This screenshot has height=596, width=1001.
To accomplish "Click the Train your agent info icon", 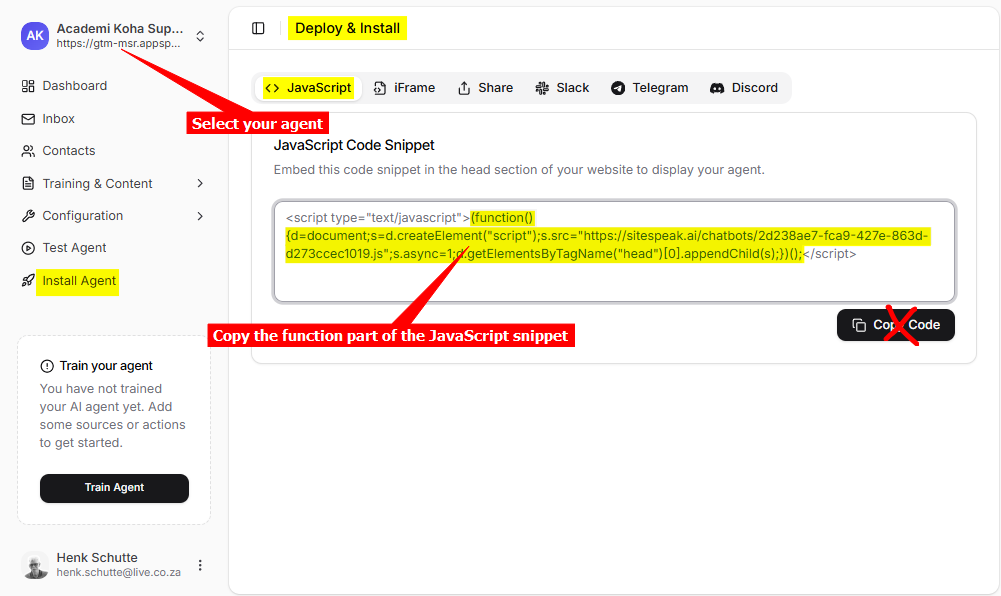I will (x=47, y=366).
